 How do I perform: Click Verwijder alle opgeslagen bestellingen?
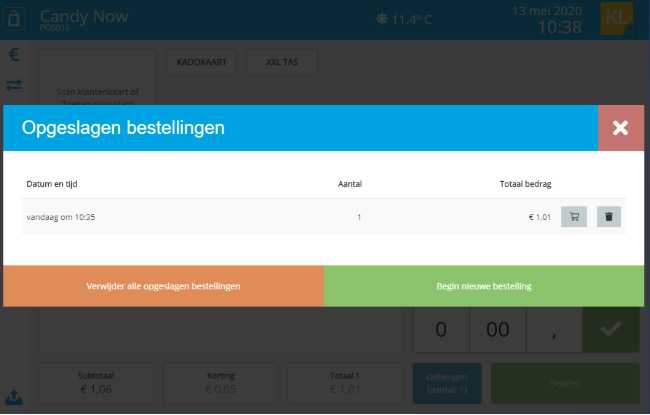pos(163,286)
